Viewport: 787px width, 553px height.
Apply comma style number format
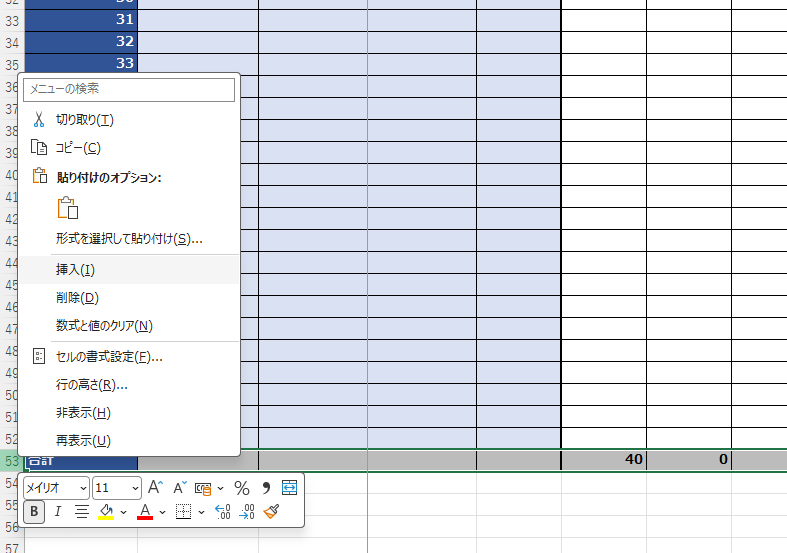[266, 488]
